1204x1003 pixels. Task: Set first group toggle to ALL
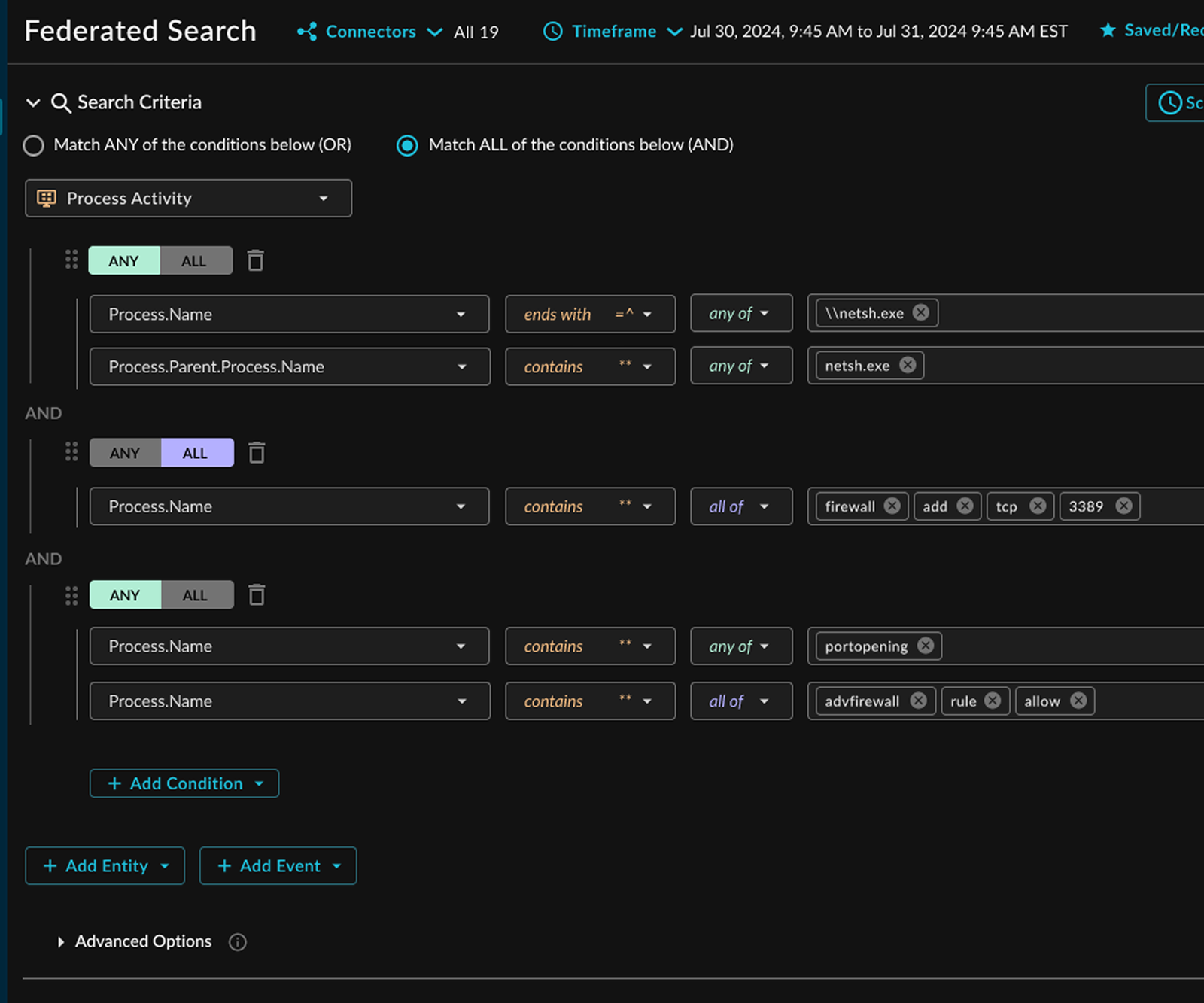196,260
